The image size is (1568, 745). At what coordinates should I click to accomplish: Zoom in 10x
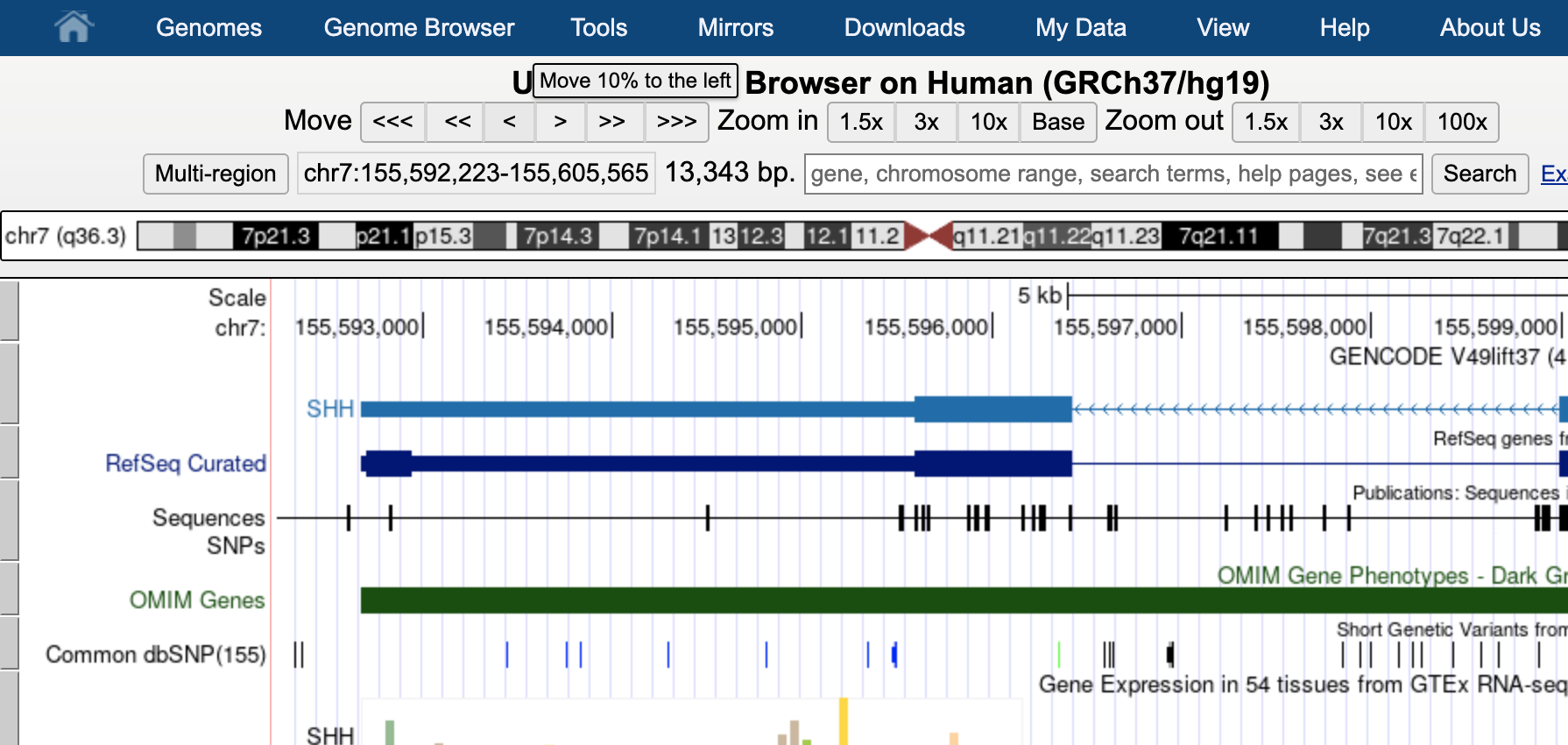point(988,122)
